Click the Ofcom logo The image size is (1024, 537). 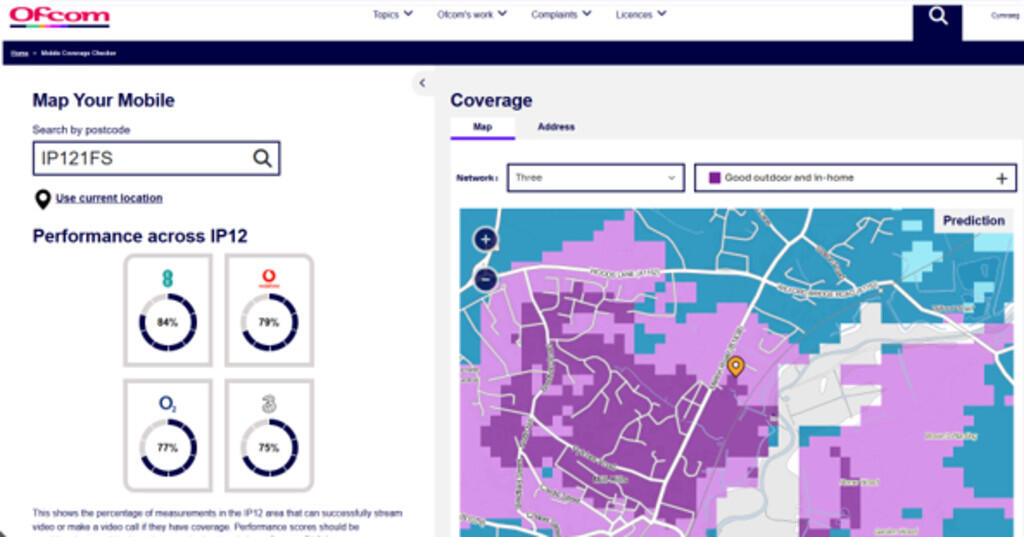pos(59,17)
